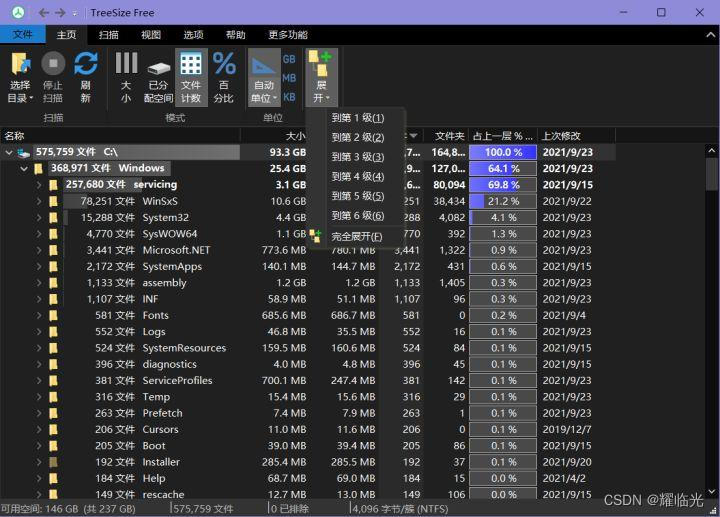
Task: Collapse the Windows folder node
Action: tap(24, 169)
